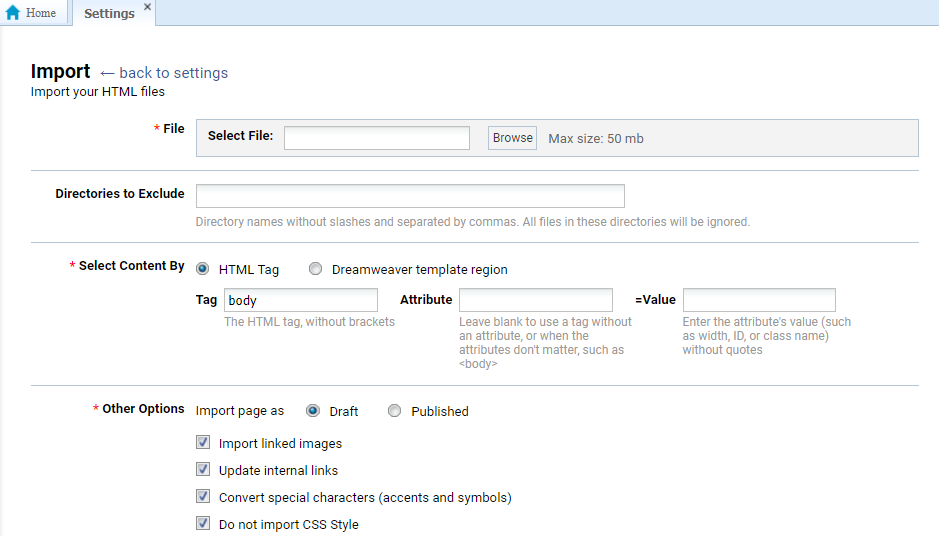
Task: Click the =Value text field
Action: (x=758, y=300)
